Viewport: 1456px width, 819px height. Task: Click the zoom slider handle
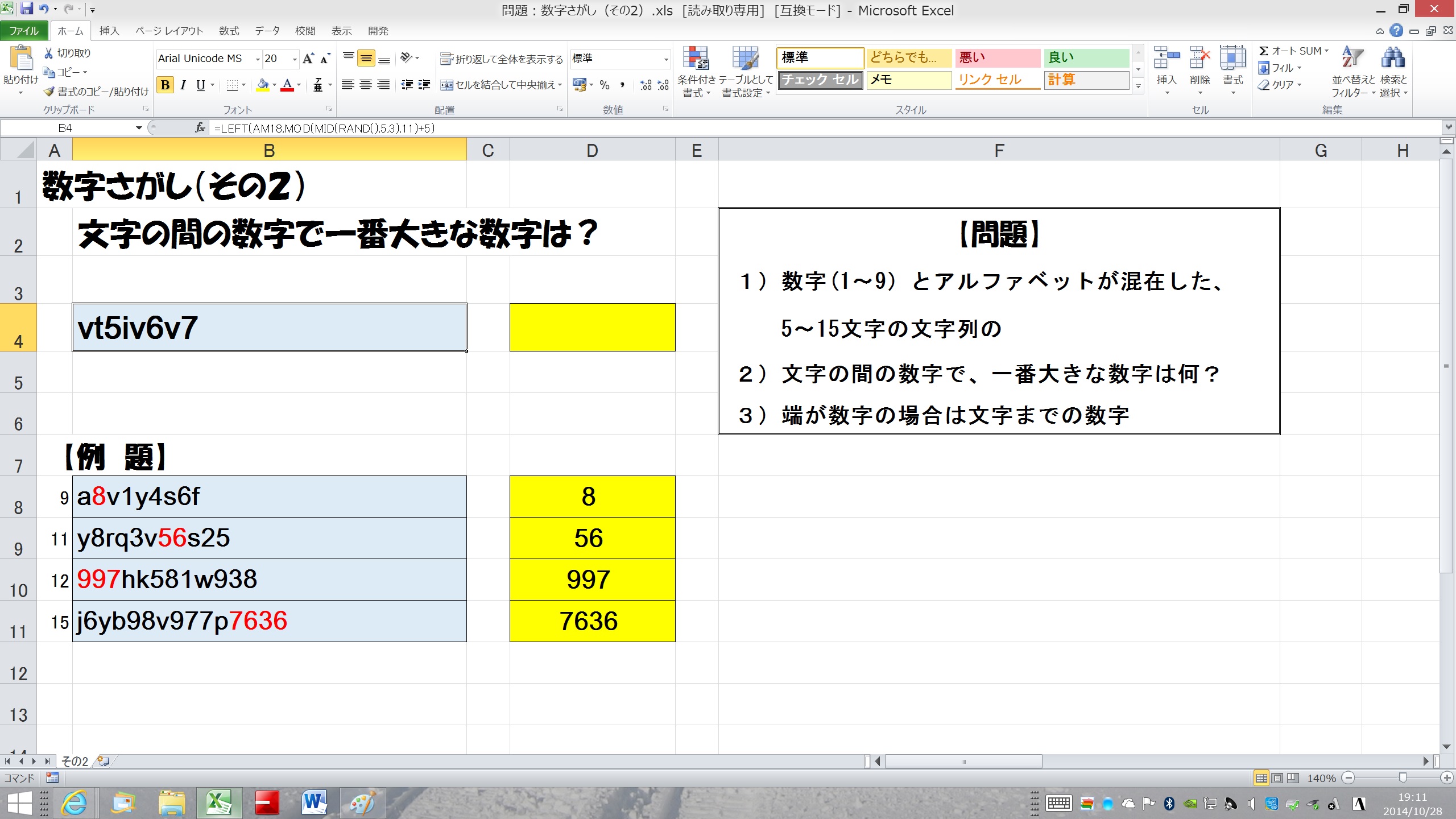(1403, 778)
